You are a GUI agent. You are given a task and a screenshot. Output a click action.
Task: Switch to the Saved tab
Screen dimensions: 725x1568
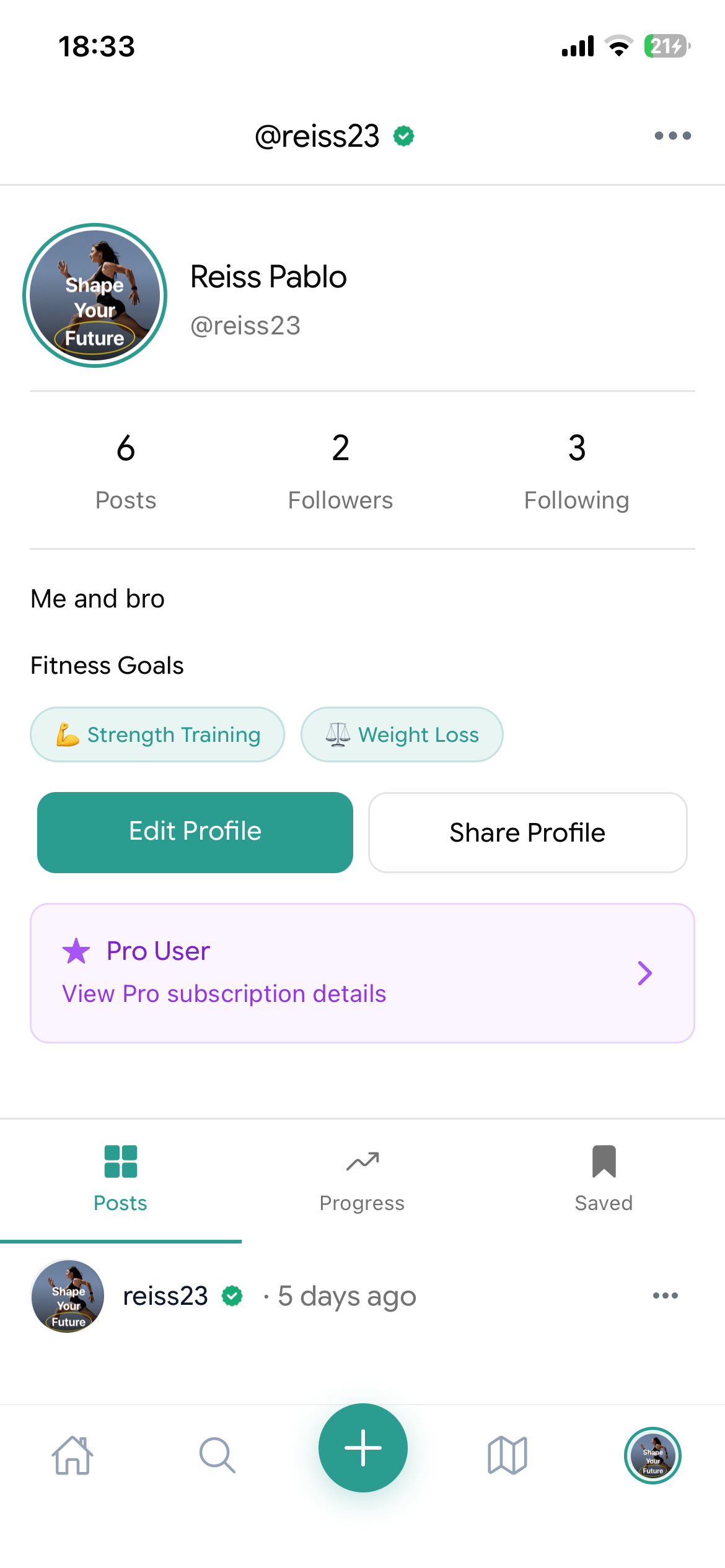coord(604,1178)
